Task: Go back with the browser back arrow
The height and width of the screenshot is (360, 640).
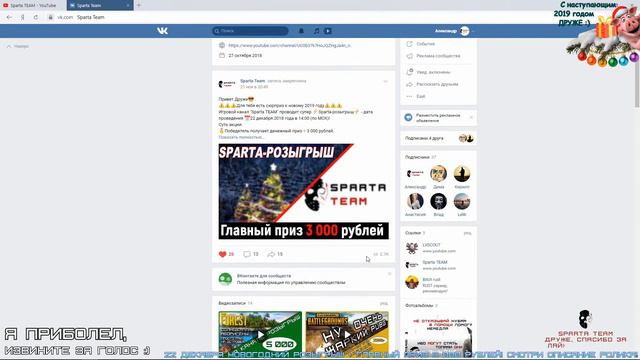Action: coord(9,17)
